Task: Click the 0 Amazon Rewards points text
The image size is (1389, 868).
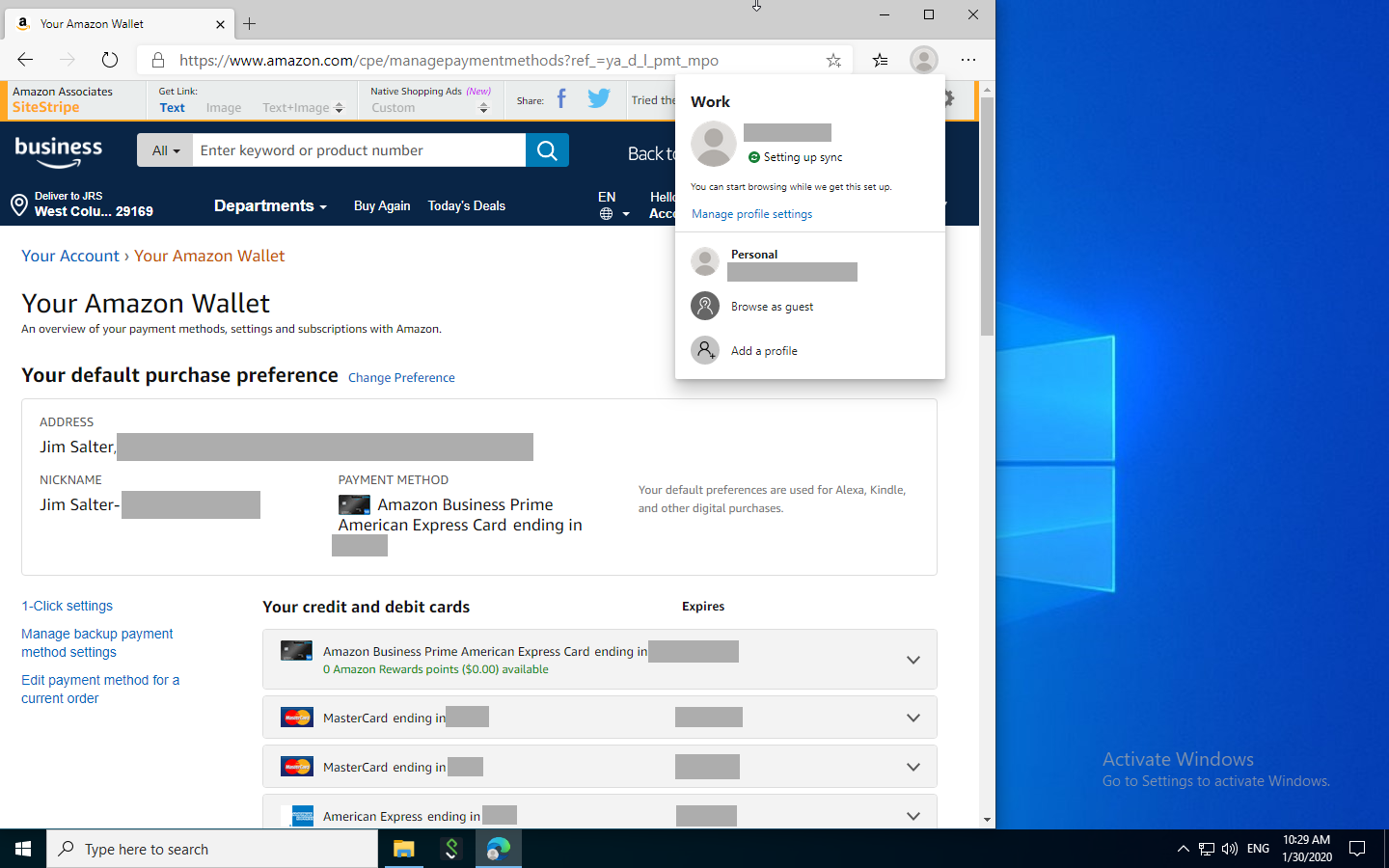Action: 435,669
